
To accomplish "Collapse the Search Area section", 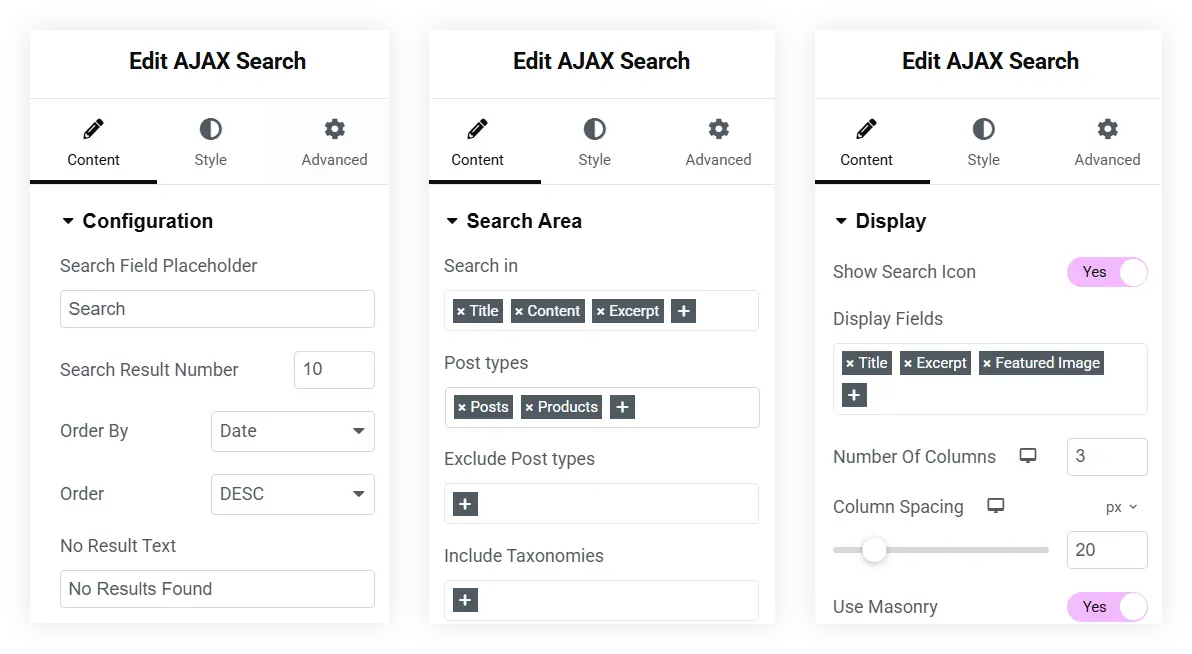I will pyautogui.click(x=452, y=221).
